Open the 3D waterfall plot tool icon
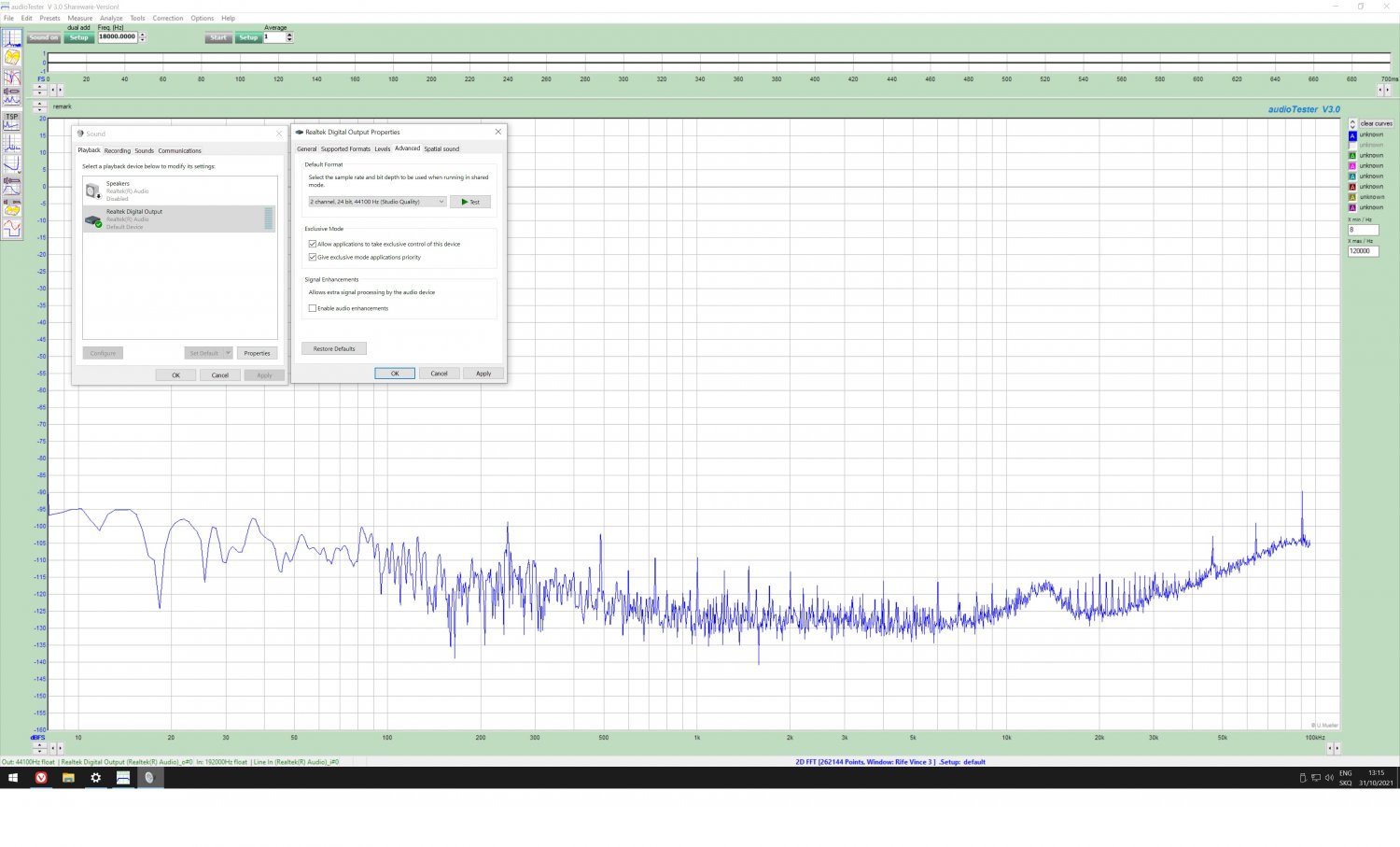Screen dimensions: 1400x847 (12, 57)
